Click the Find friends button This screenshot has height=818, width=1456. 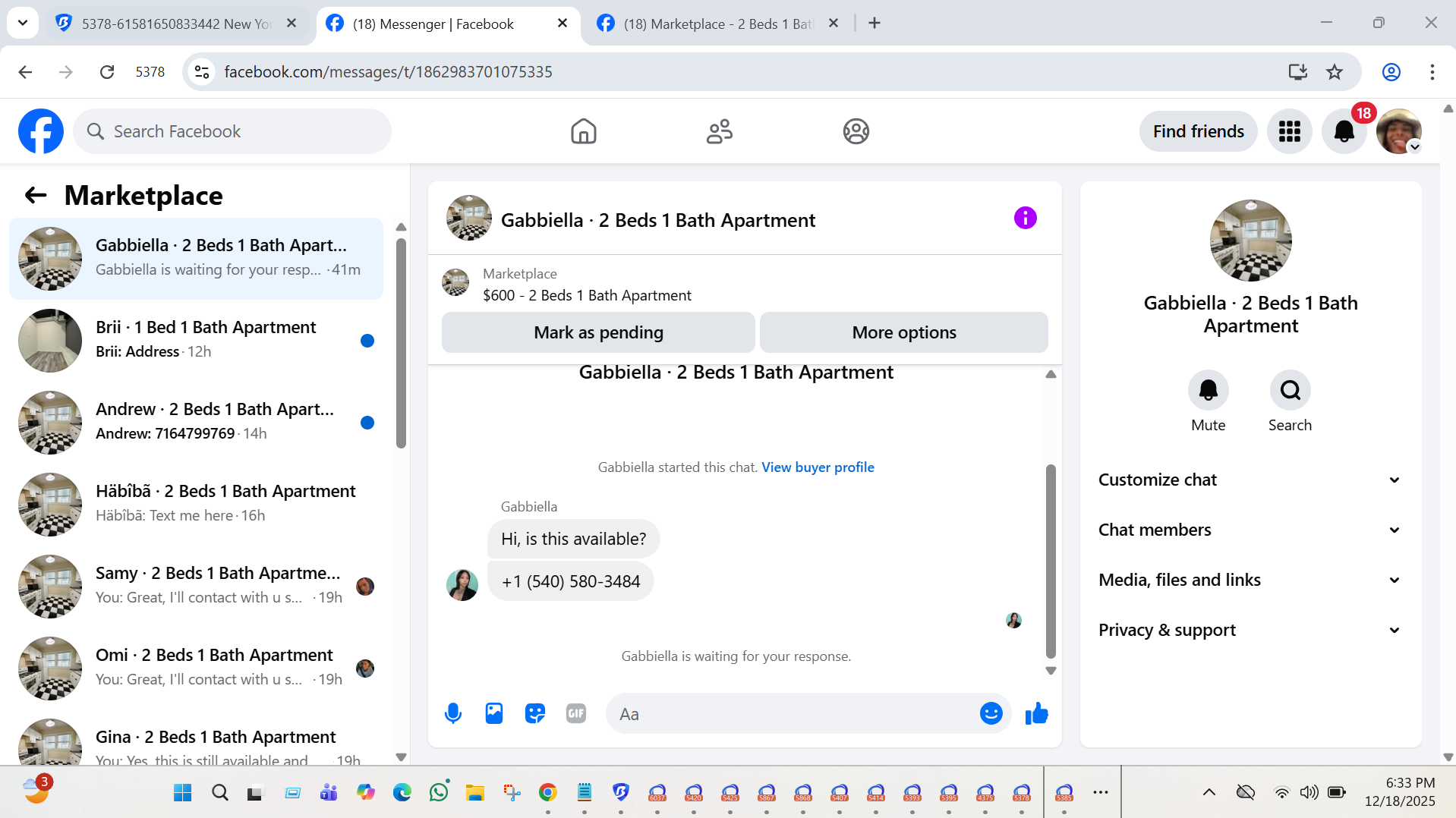tap(1198, 131)
